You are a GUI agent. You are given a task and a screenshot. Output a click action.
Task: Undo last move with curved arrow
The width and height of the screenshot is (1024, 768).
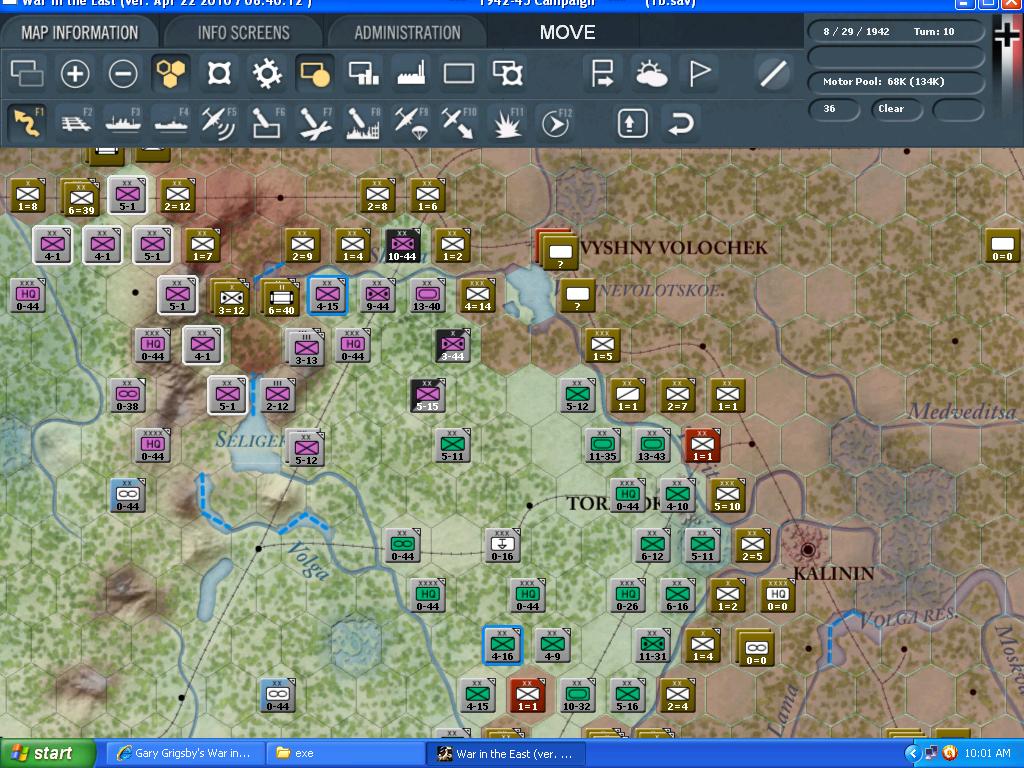(x=680, y=123)
